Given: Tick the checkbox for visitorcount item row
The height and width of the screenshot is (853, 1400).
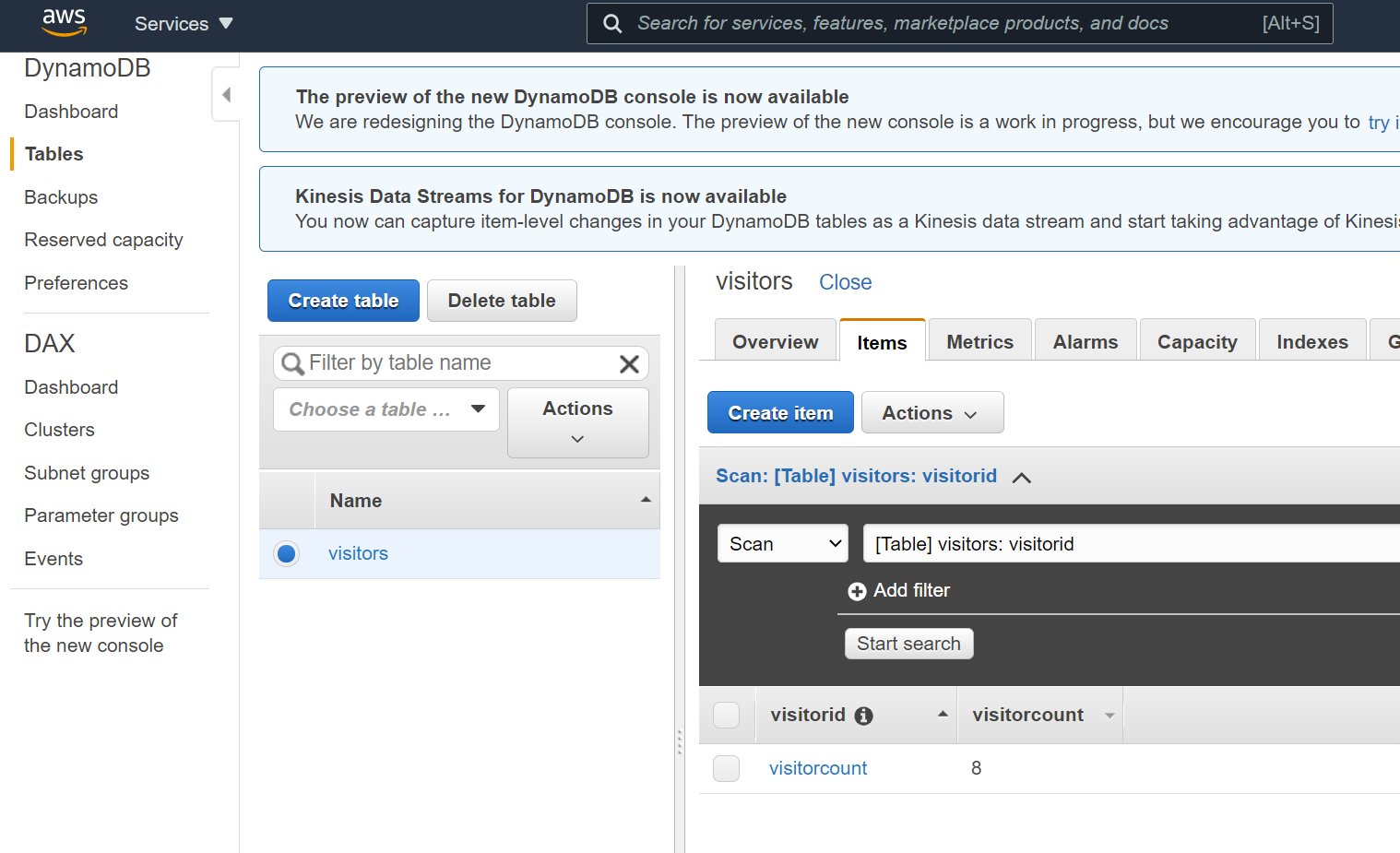Looking at the screenshot, I should [x=727, y=768].
